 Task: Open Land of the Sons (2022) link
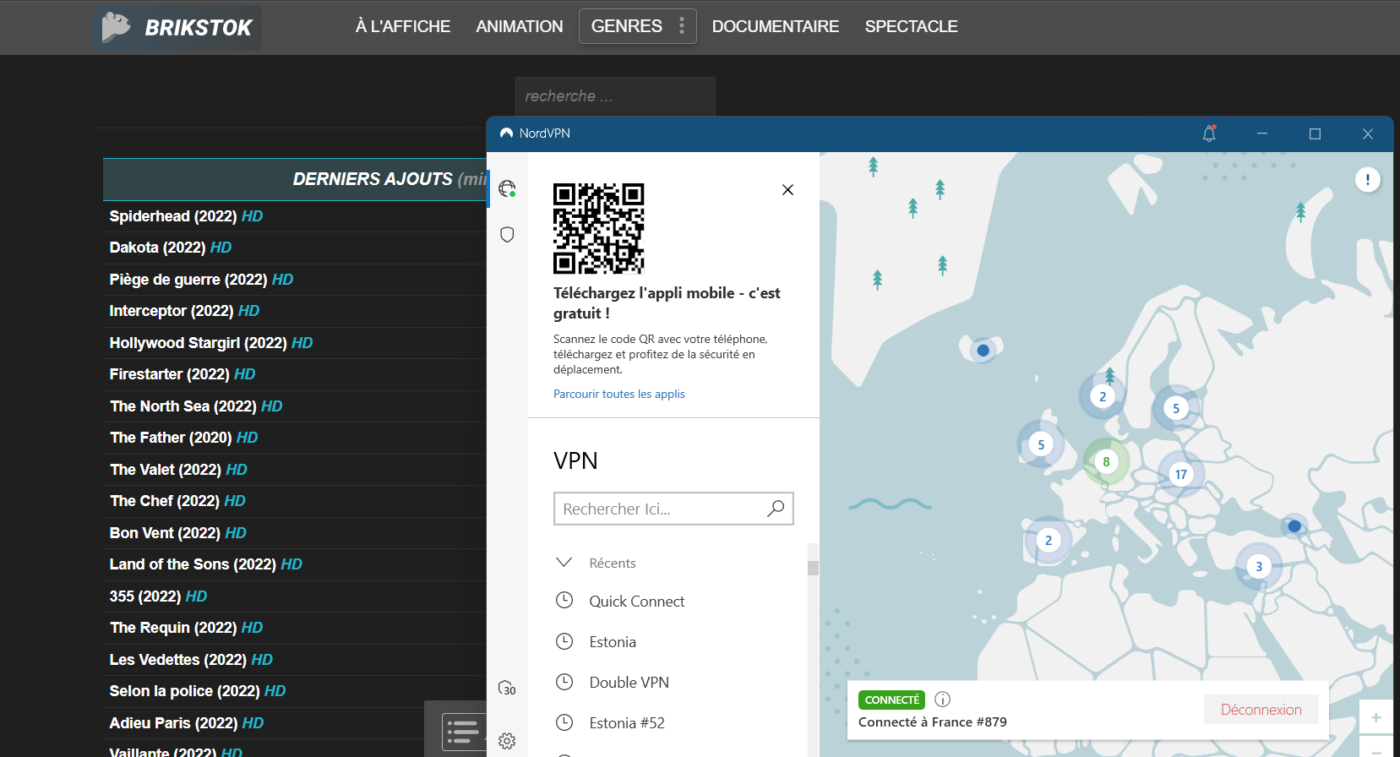pyautogui.click(x=206, y=564)
